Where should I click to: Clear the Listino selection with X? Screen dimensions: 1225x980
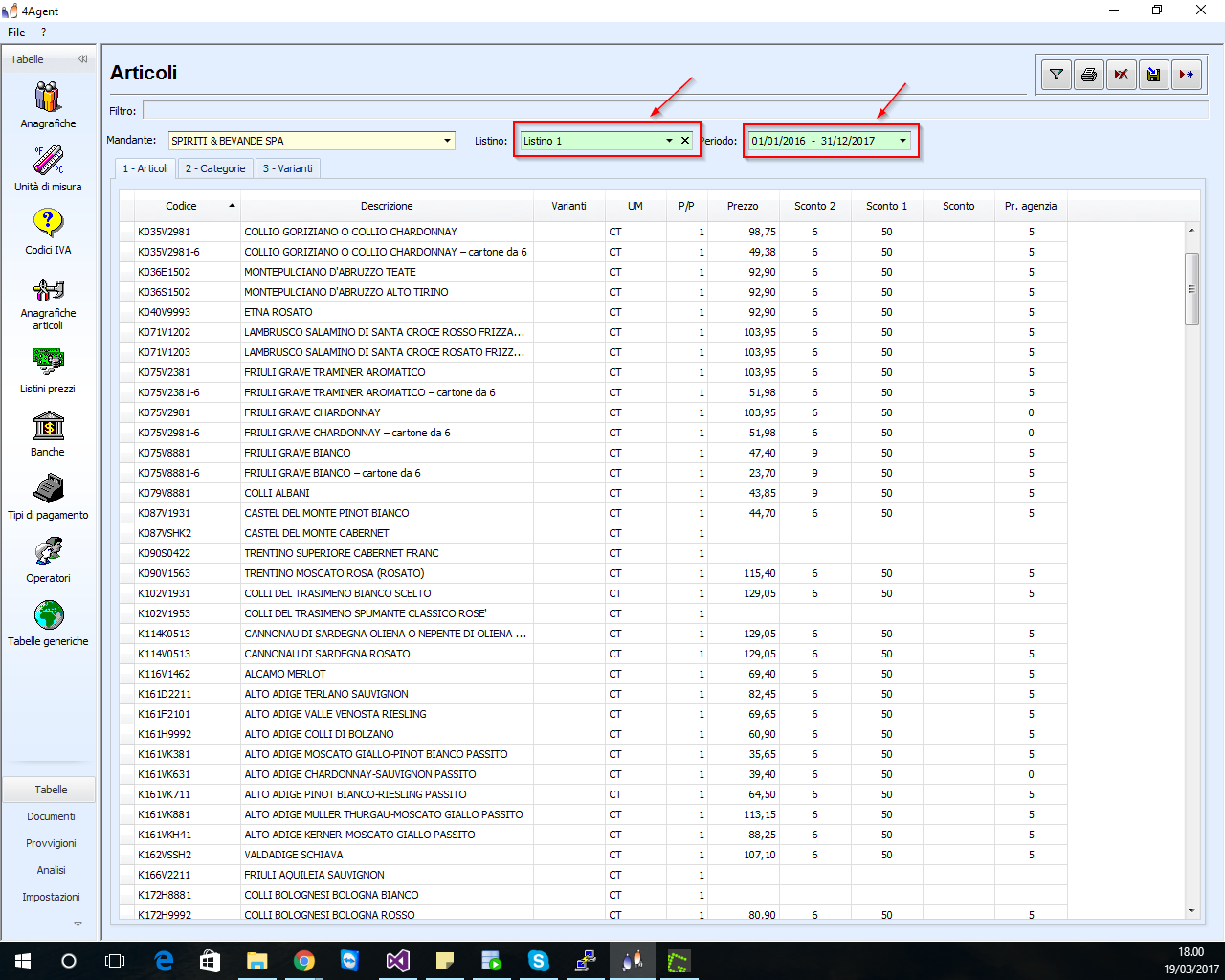pos(685,141)
